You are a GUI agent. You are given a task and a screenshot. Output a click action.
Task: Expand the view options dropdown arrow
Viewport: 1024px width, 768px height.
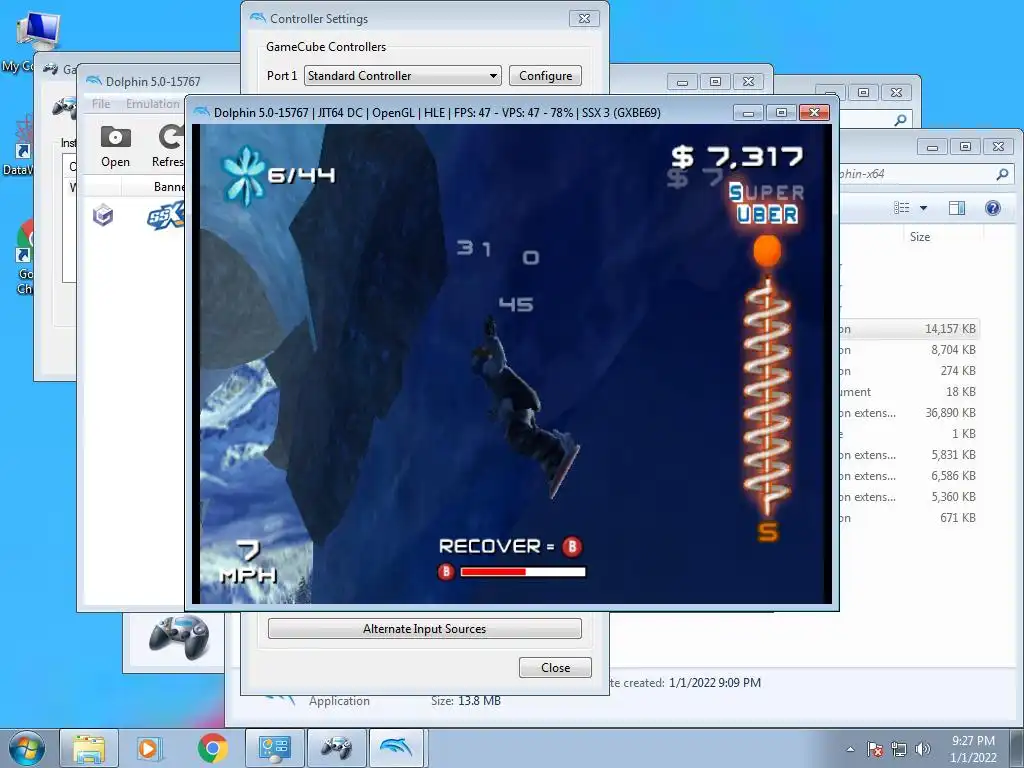(x=923, y=208)
